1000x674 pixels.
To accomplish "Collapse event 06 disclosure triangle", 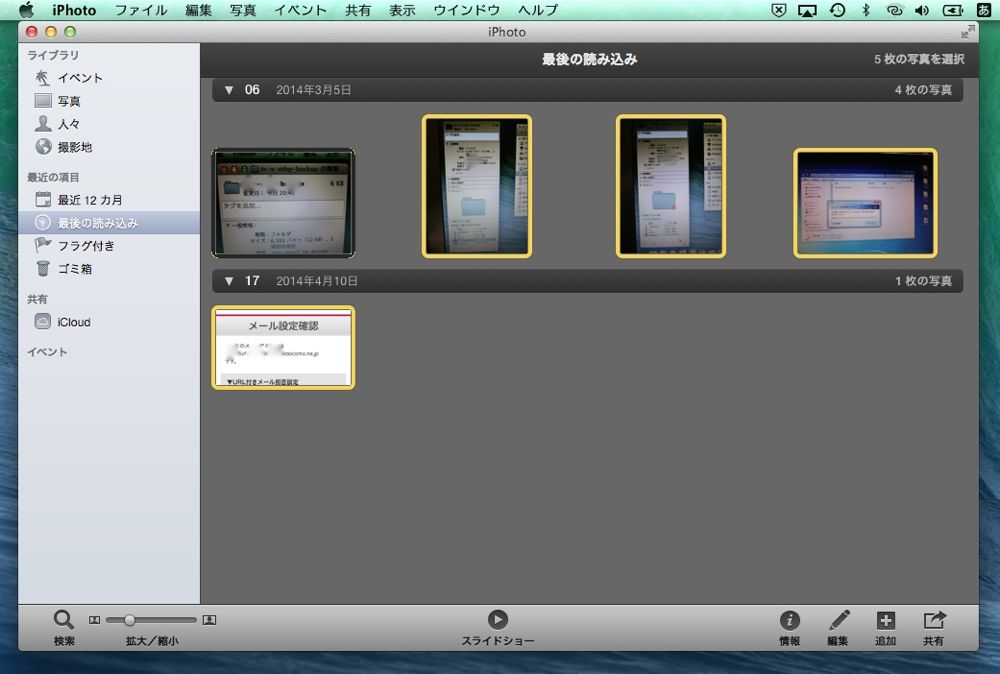I will pyautogui.click(x=228, y=90).
